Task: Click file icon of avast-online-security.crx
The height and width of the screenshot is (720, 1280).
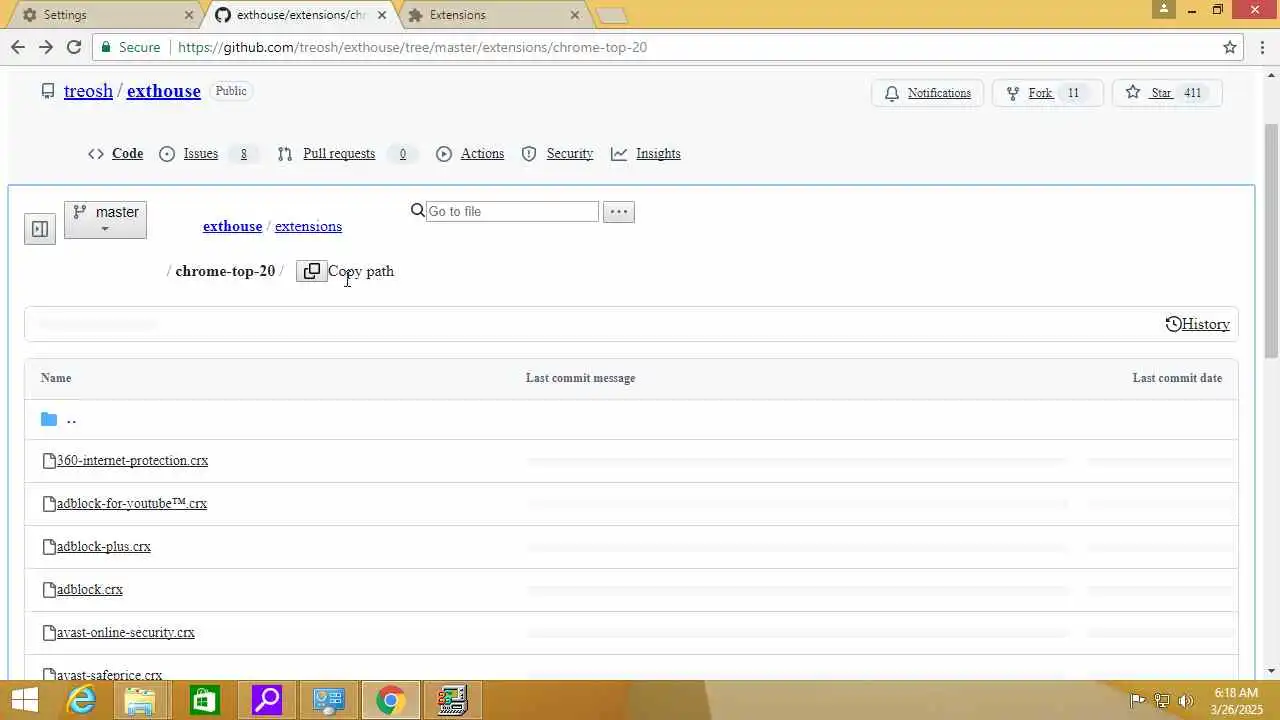Action: click(x=49, y=633)
